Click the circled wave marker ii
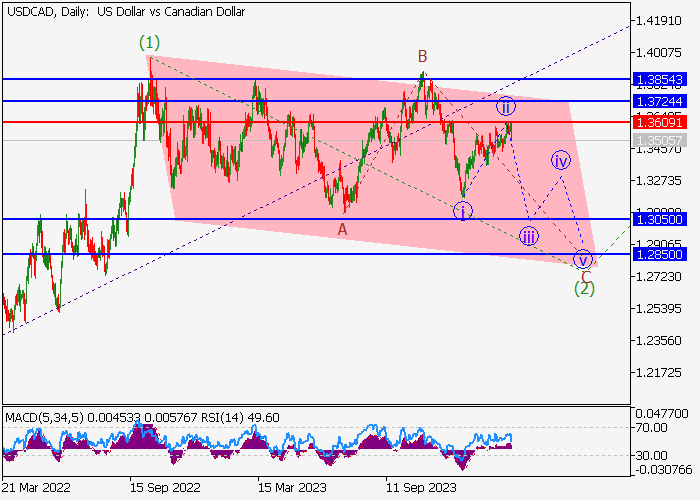The image size is (700, 500). click(505, 107)
